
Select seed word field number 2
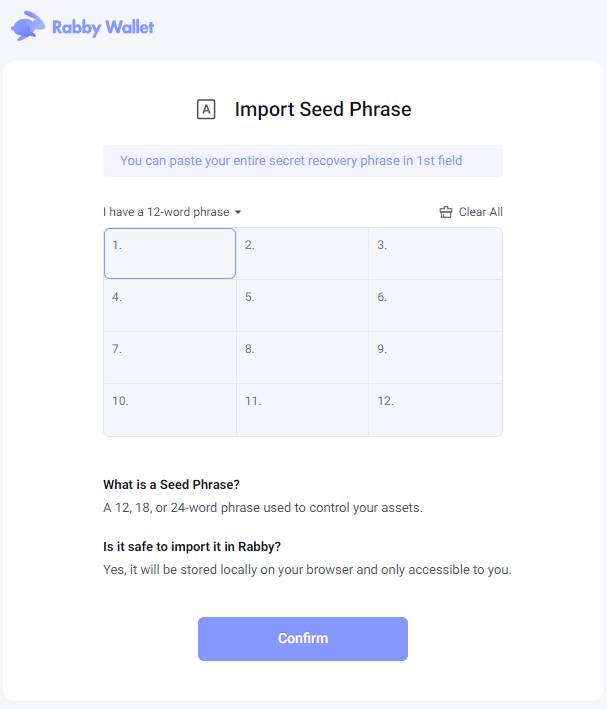tap(302, 254)
